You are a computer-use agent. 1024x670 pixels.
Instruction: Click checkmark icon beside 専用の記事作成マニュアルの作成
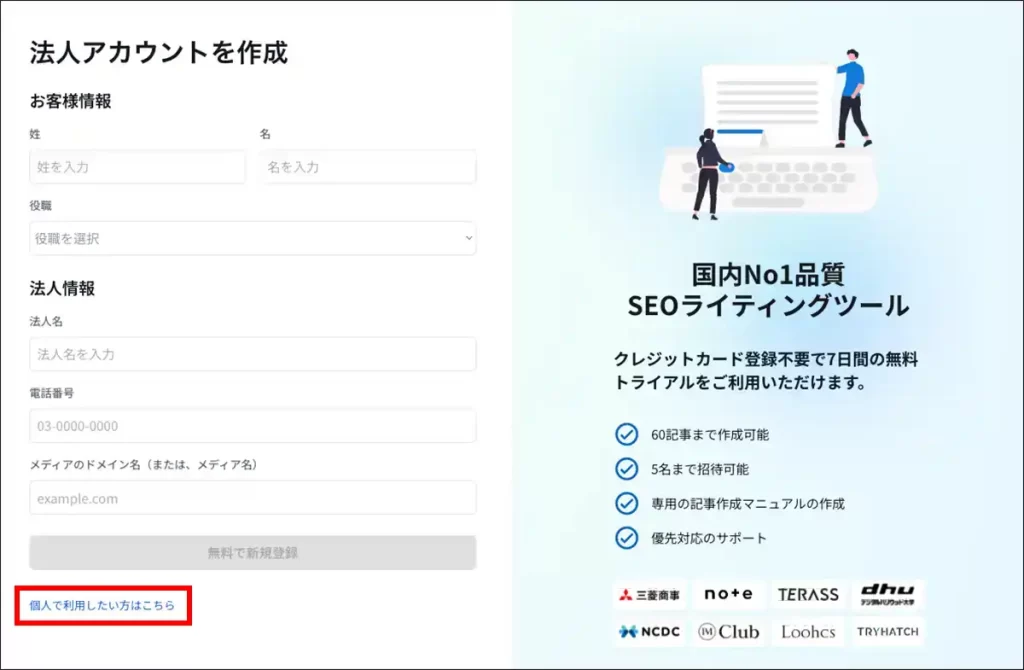pyautogui.click(x=626, y=504)
